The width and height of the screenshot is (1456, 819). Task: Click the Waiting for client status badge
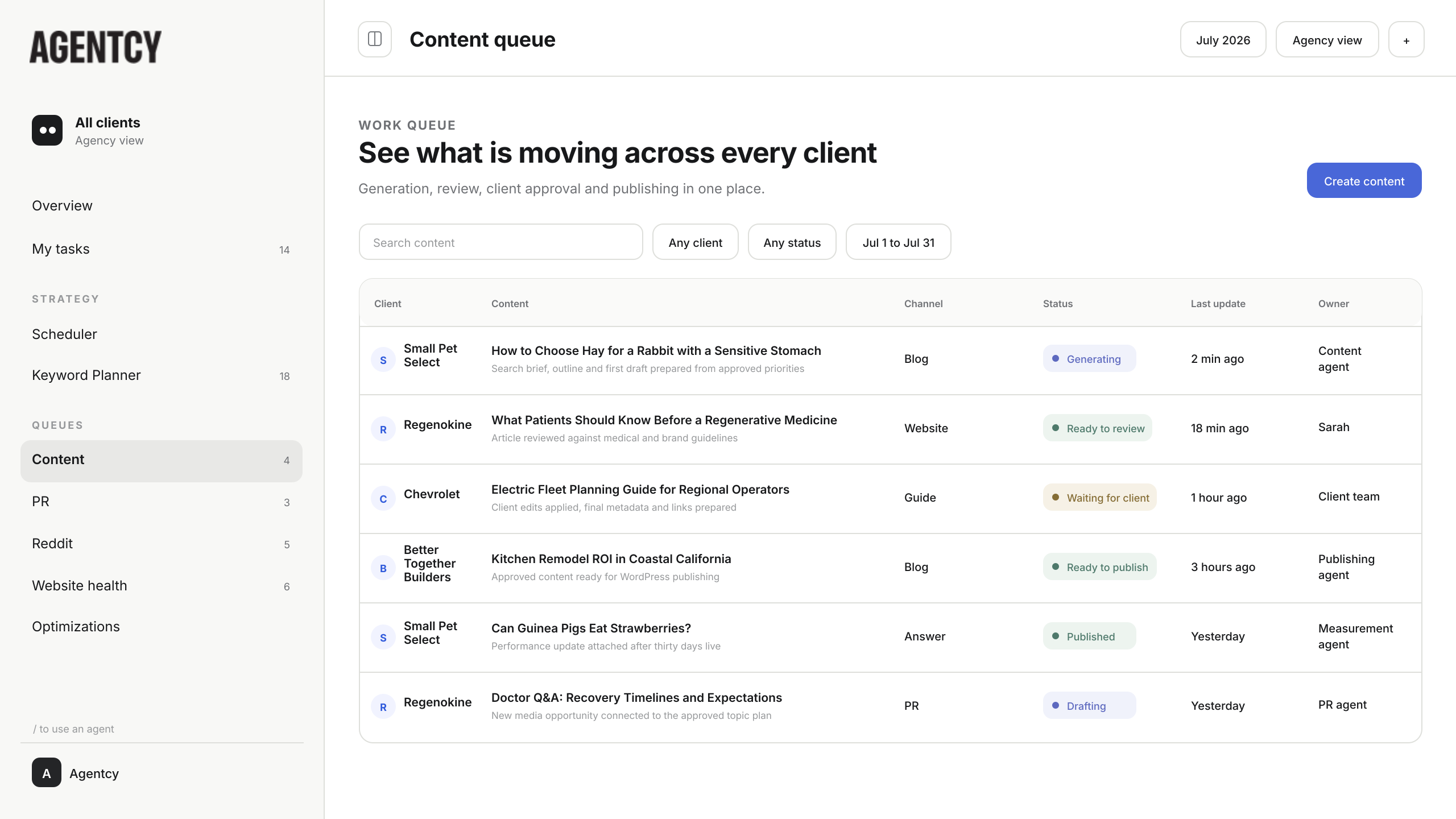pos(1099,497)
